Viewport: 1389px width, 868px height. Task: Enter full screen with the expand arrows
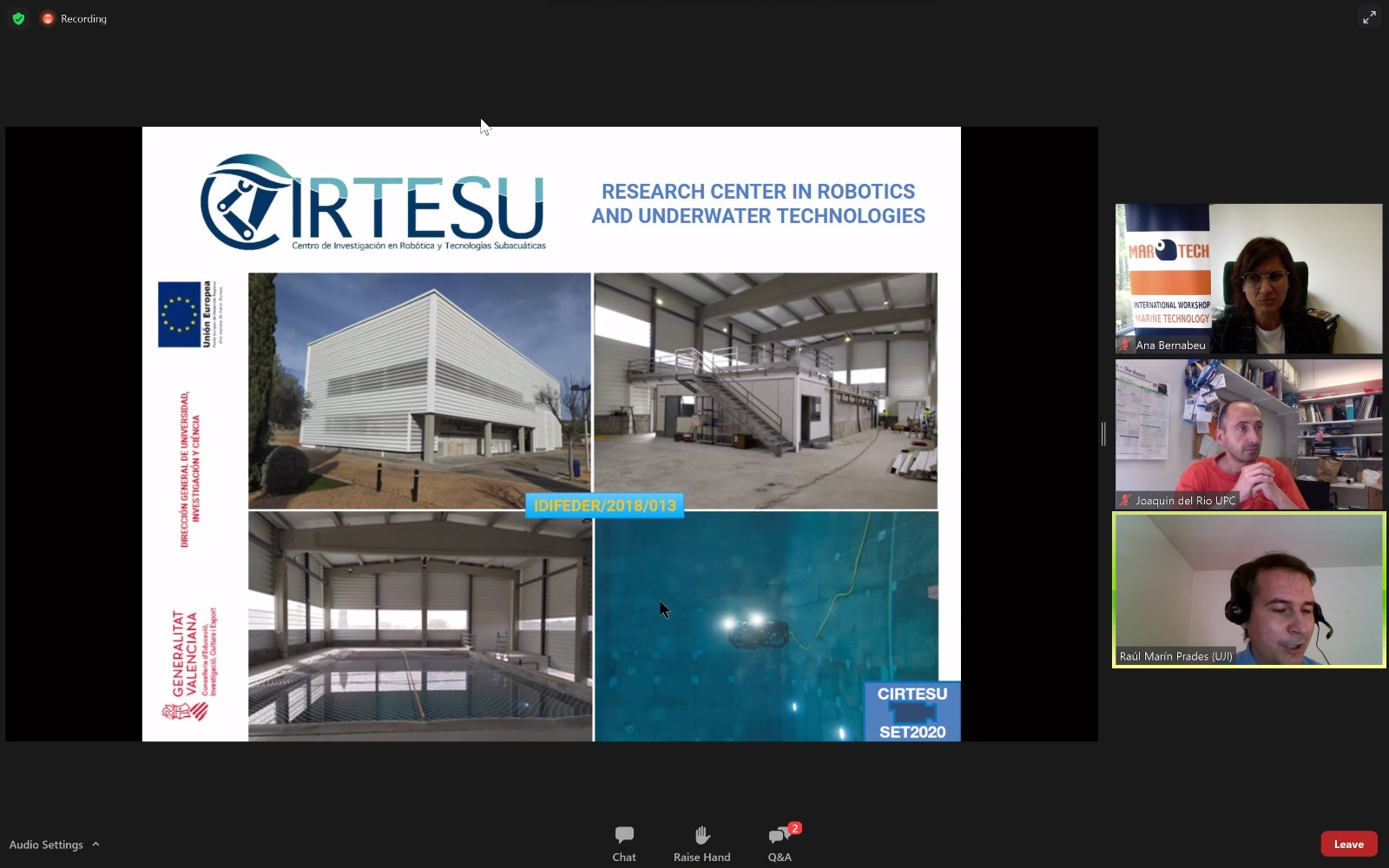click(1369, 17)
